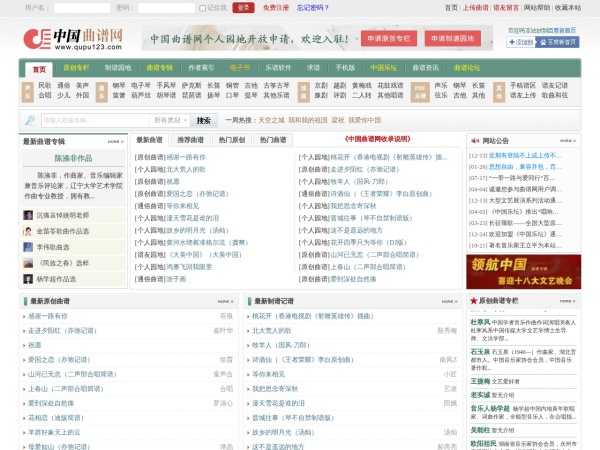Open the 领航中国 喜迎十八大文艺晚会 banner

[523, 272]
